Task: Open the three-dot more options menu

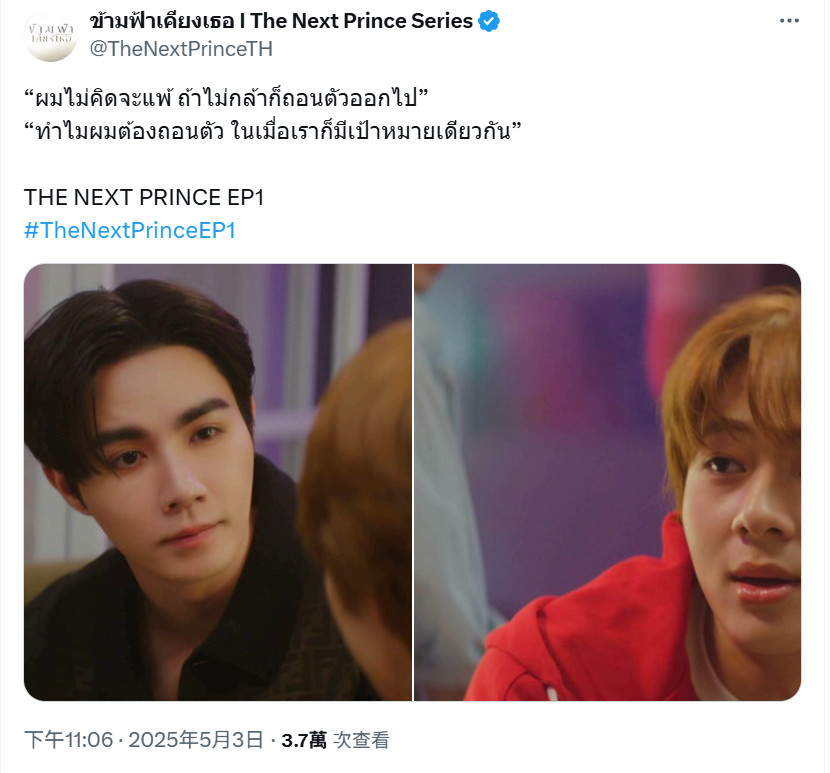Action: [x=789, y=21]
